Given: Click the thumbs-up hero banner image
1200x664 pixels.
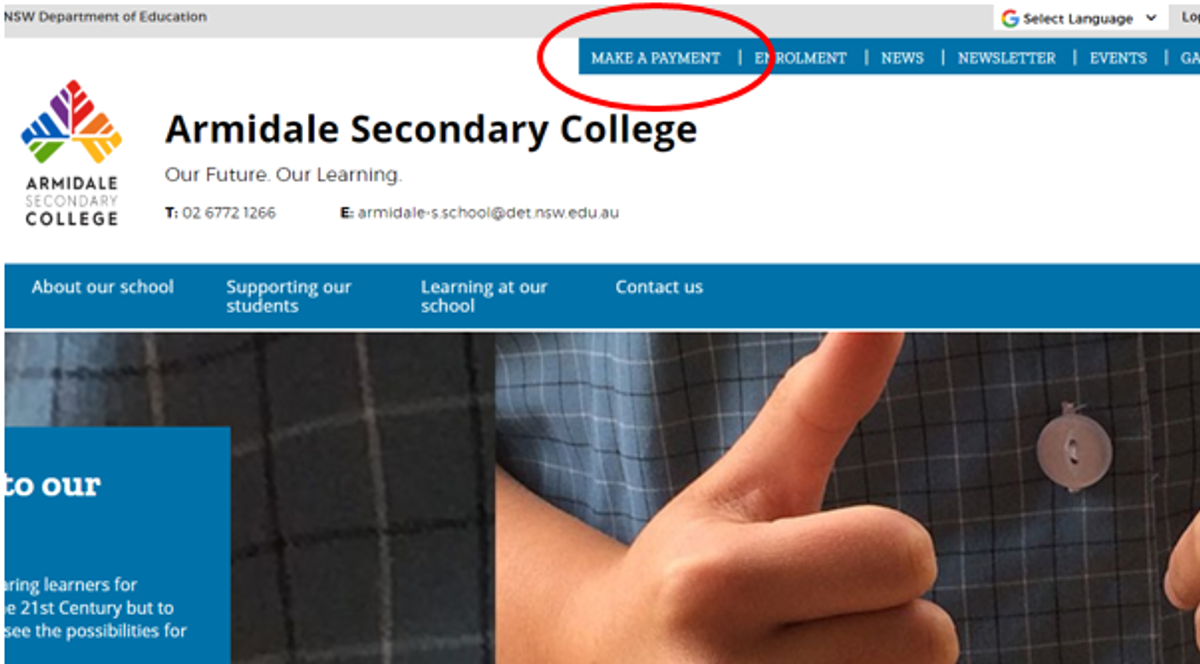Looking at the screenshot, I should coord(847,498).
